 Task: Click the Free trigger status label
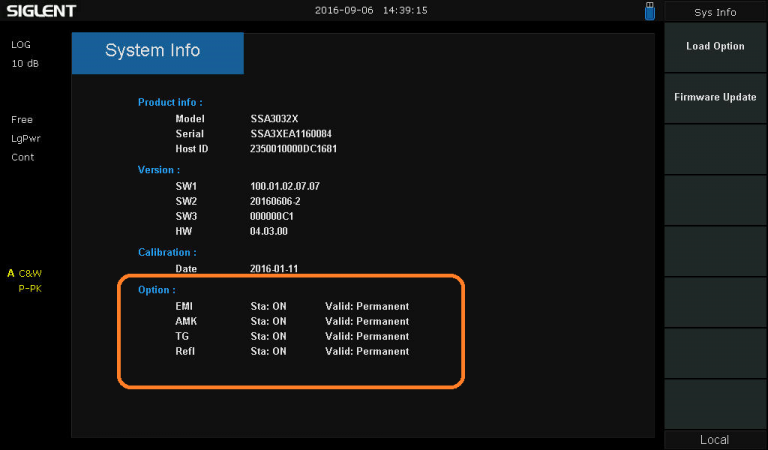click(22, 120)
